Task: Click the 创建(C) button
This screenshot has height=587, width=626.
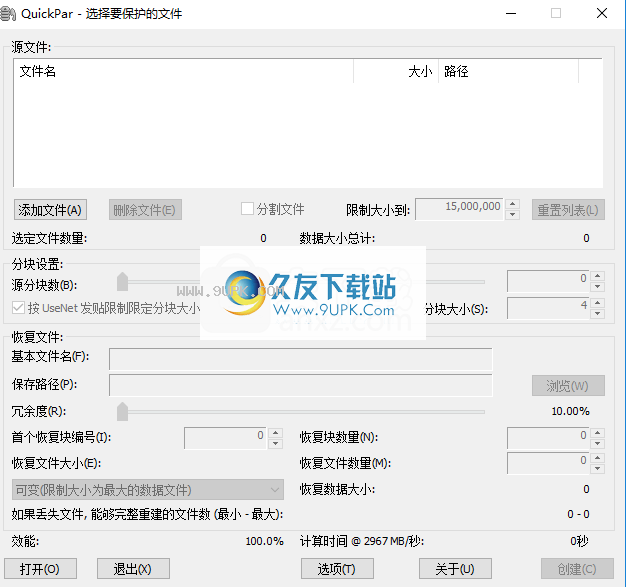Action: [x=577, y=569]
